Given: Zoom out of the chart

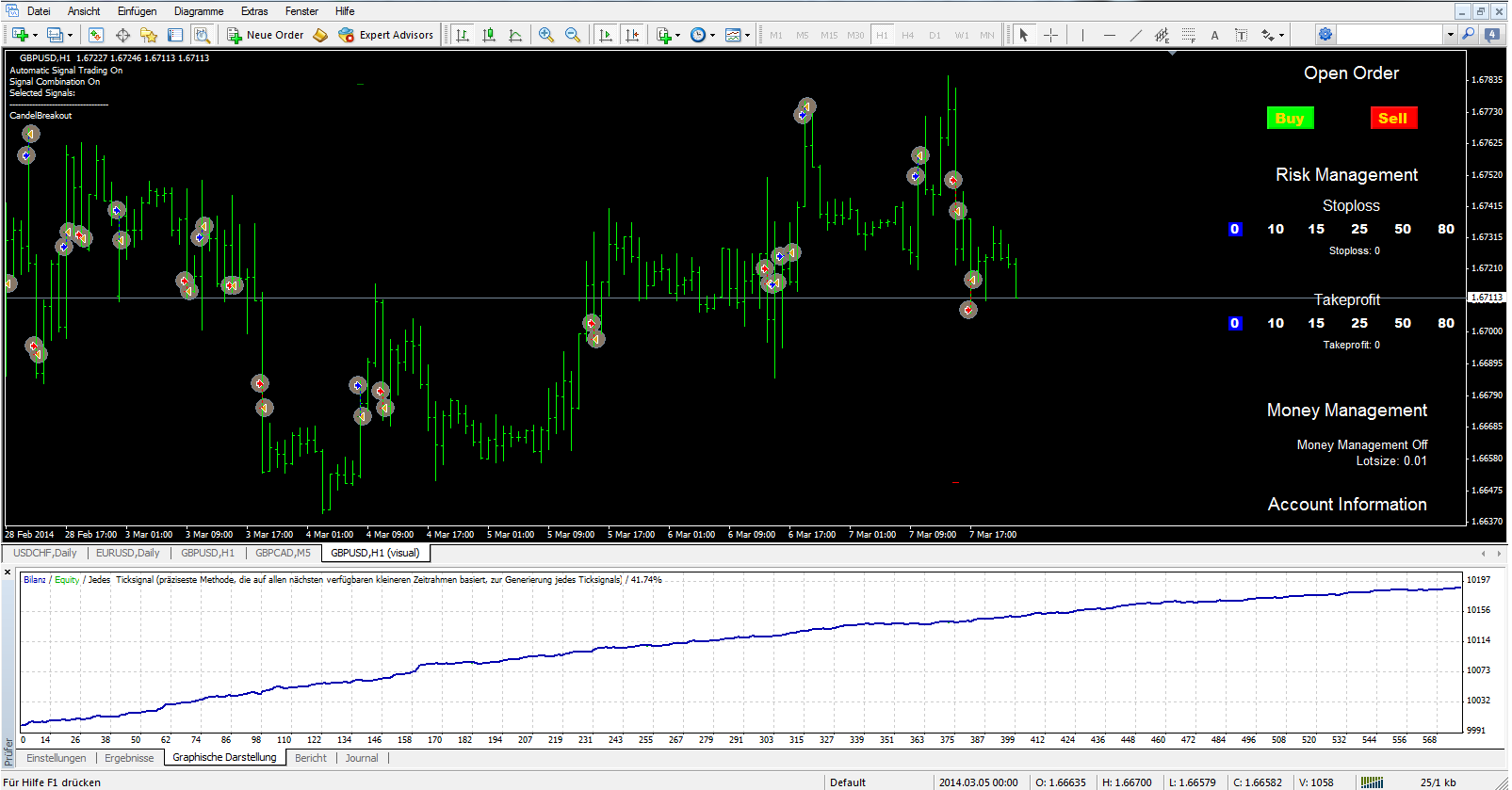Looking at the screenshot, I should pos(573,35).
